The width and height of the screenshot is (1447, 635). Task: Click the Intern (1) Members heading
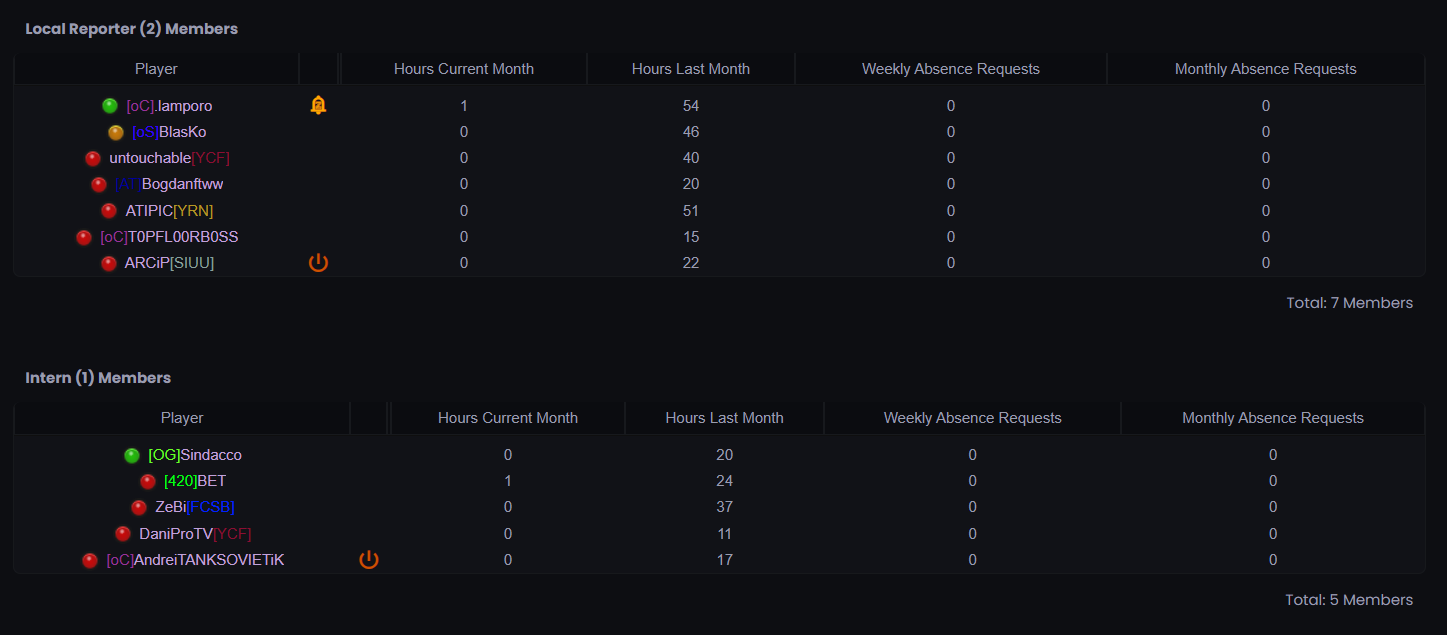point(98,378)
